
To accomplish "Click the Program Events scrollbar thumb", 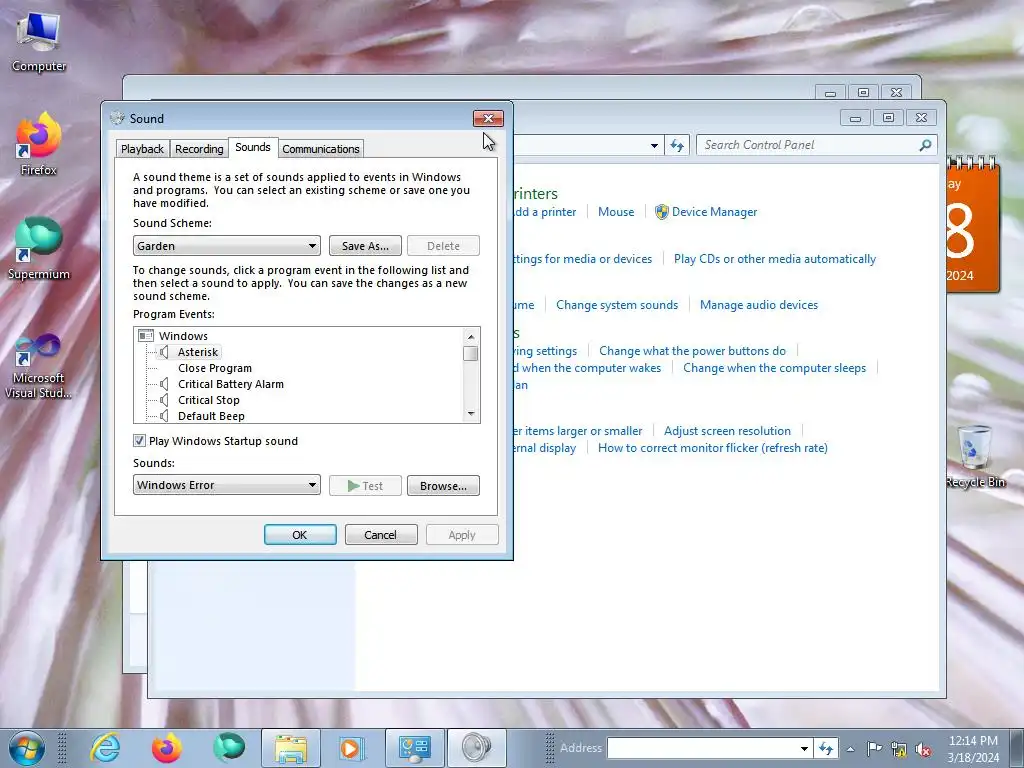I will (x=471, y=353).
